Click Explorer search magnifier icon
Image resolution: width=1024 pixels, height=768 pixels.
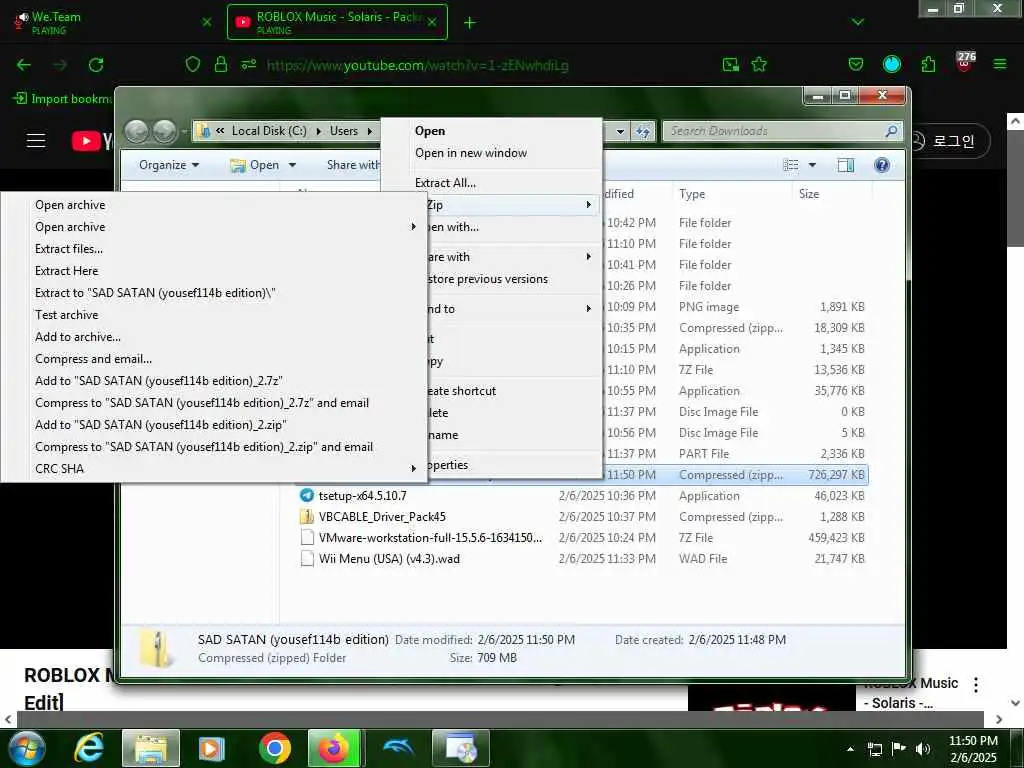tap(891, 131)
